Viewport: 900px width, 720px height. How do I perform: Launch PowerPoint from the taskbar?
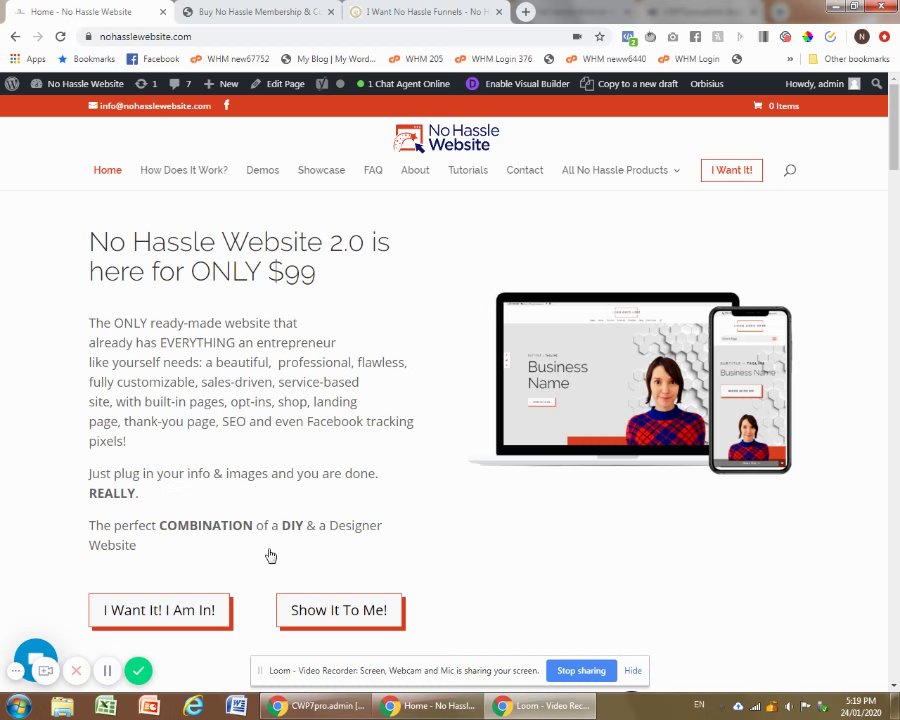(x=149, y=706)
